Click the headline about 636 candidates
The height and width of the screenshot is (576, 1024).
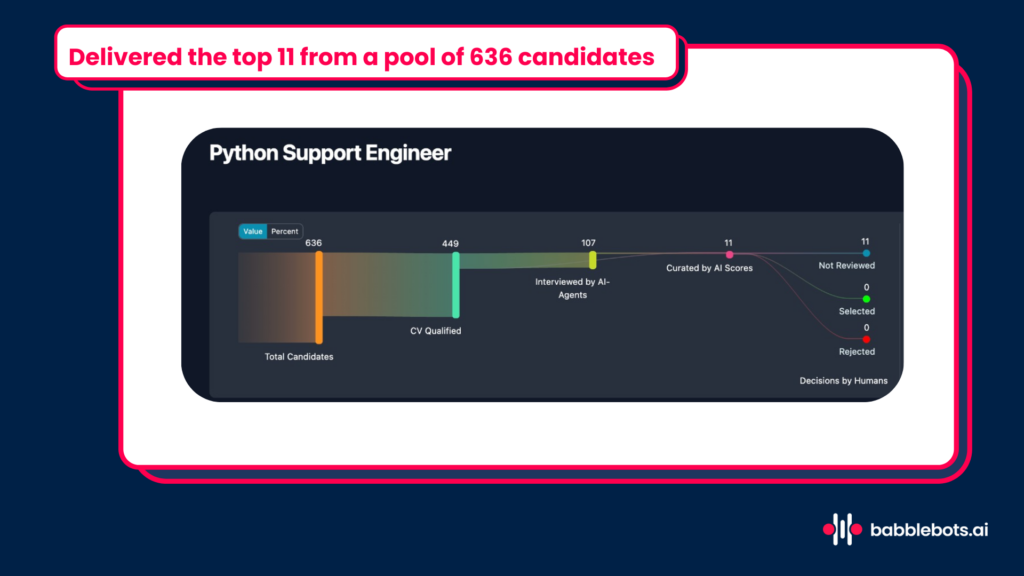click(361, 57)
